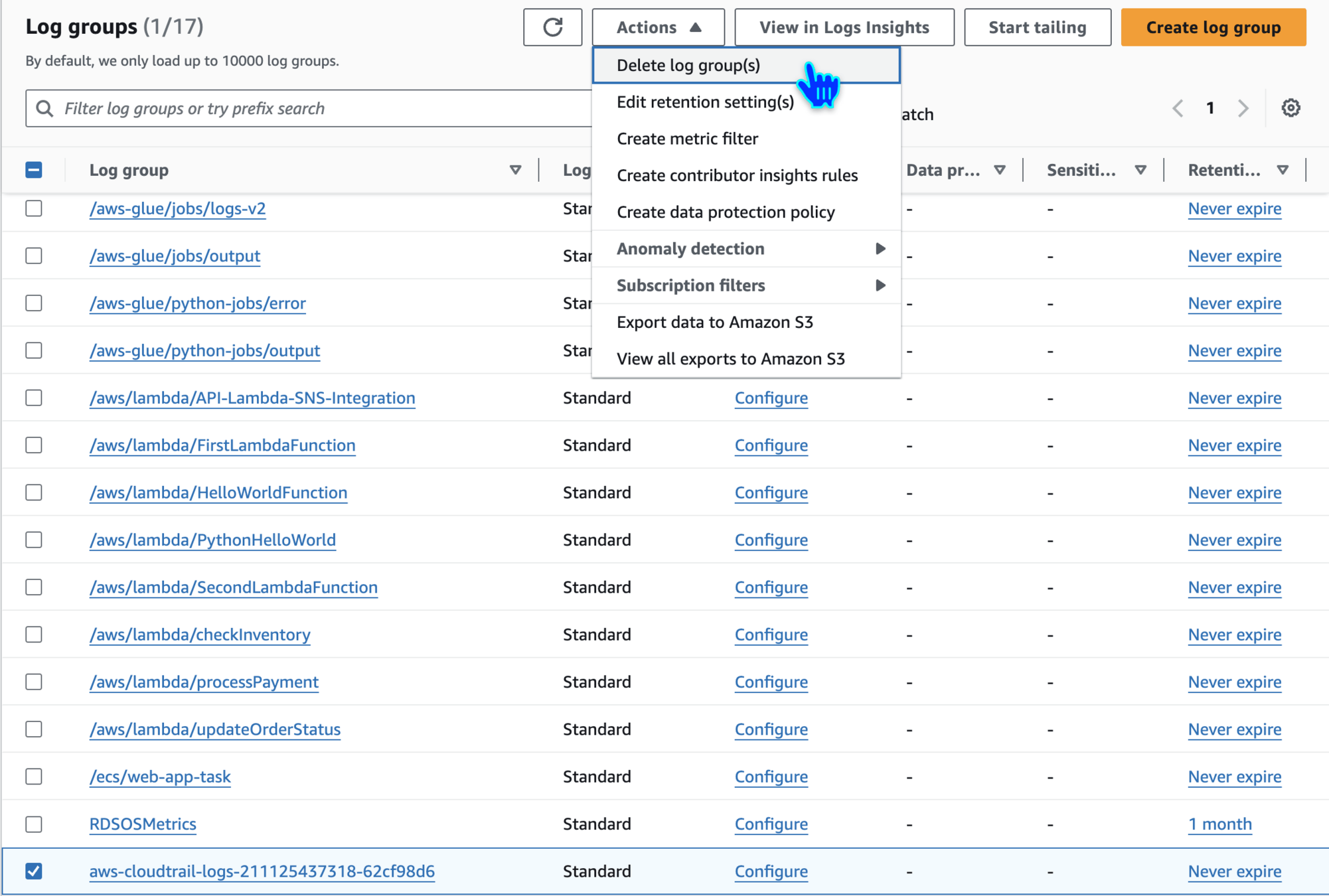Sort by Log group column arrow

click(515, 170)
